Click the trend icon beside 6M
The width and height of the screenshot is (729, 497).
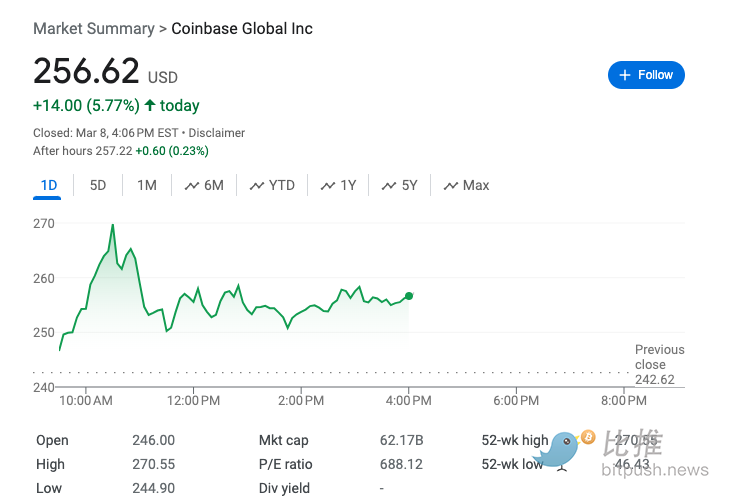pyautogui.click(x=192, y=186)
